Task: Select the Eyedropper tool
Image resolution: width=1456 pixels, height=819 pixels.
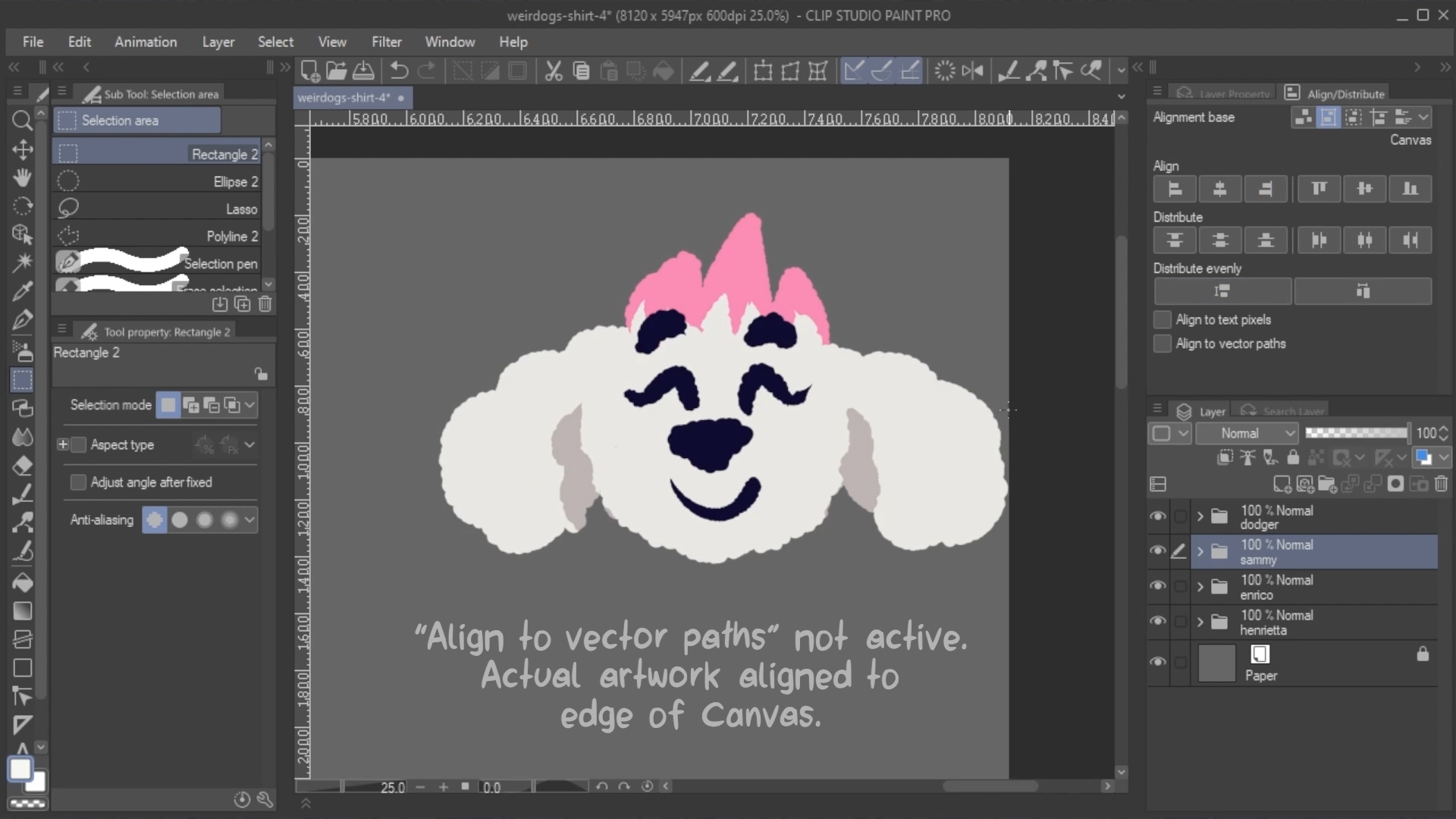Action: point(22,291)
